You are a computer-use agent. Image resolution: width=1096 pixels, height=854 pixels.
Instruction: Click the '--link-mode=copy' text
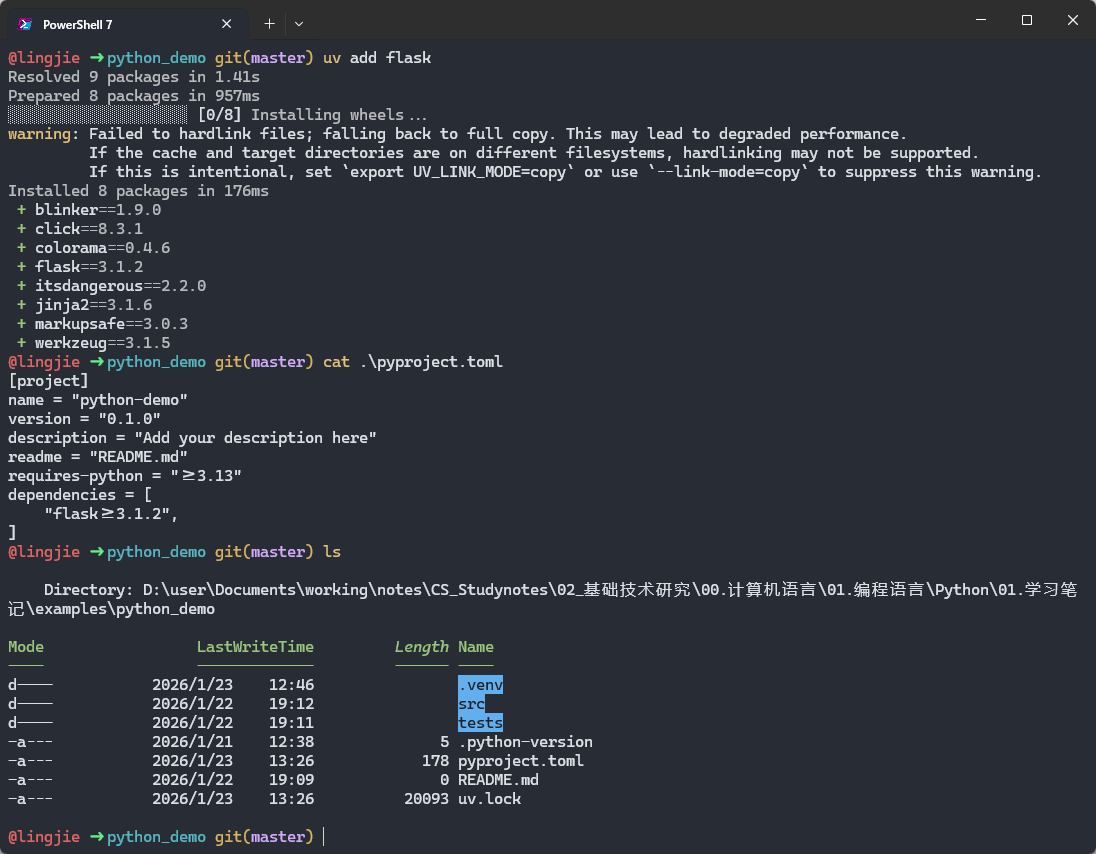pyautogui.click(x=728, y=172)
